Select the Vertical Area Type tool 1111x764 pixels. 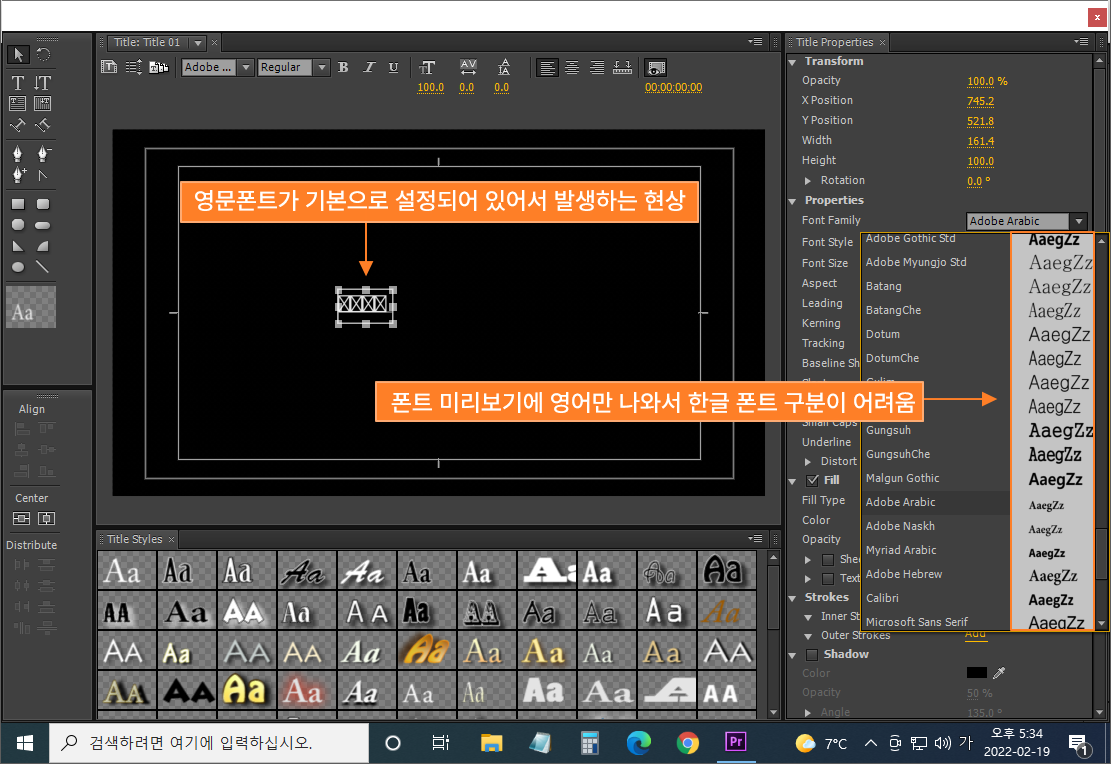(x=43, y=103)
